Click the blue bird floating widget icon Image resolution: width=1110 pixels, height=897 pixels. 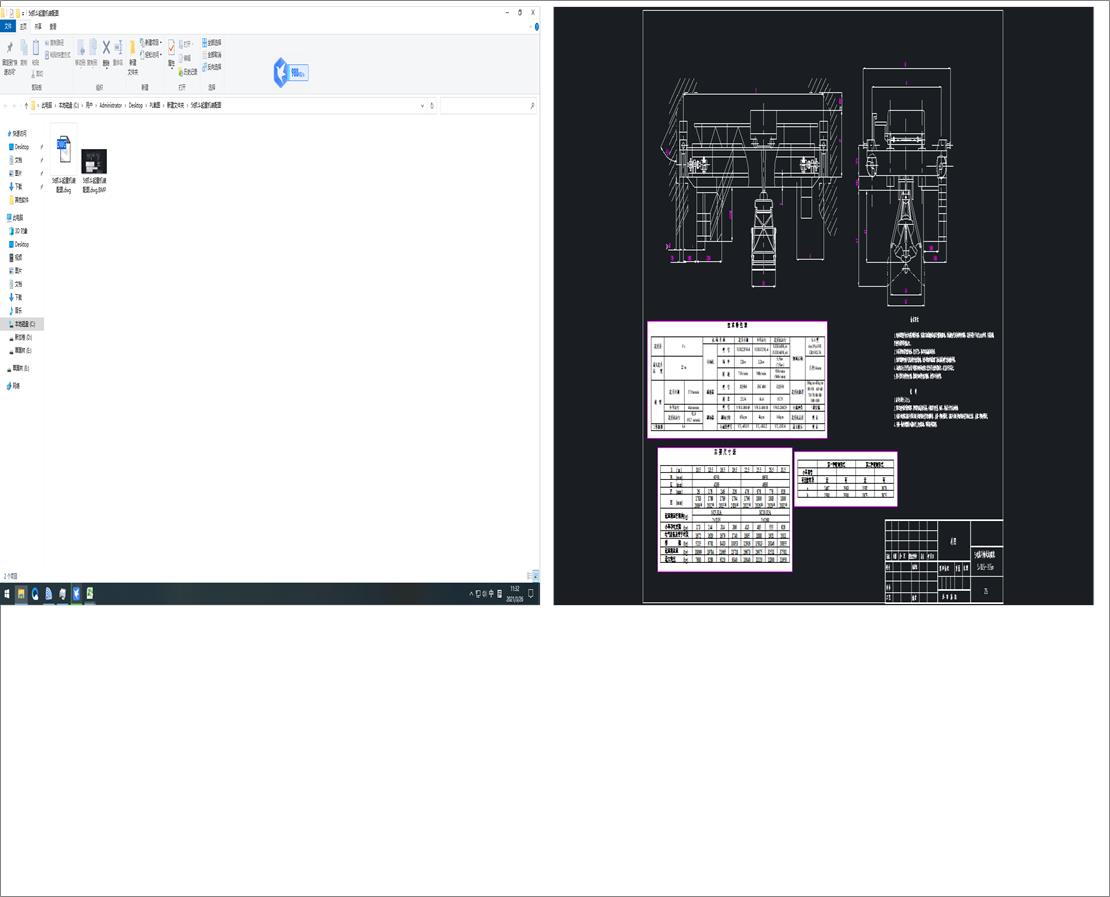tap(282, 72)
